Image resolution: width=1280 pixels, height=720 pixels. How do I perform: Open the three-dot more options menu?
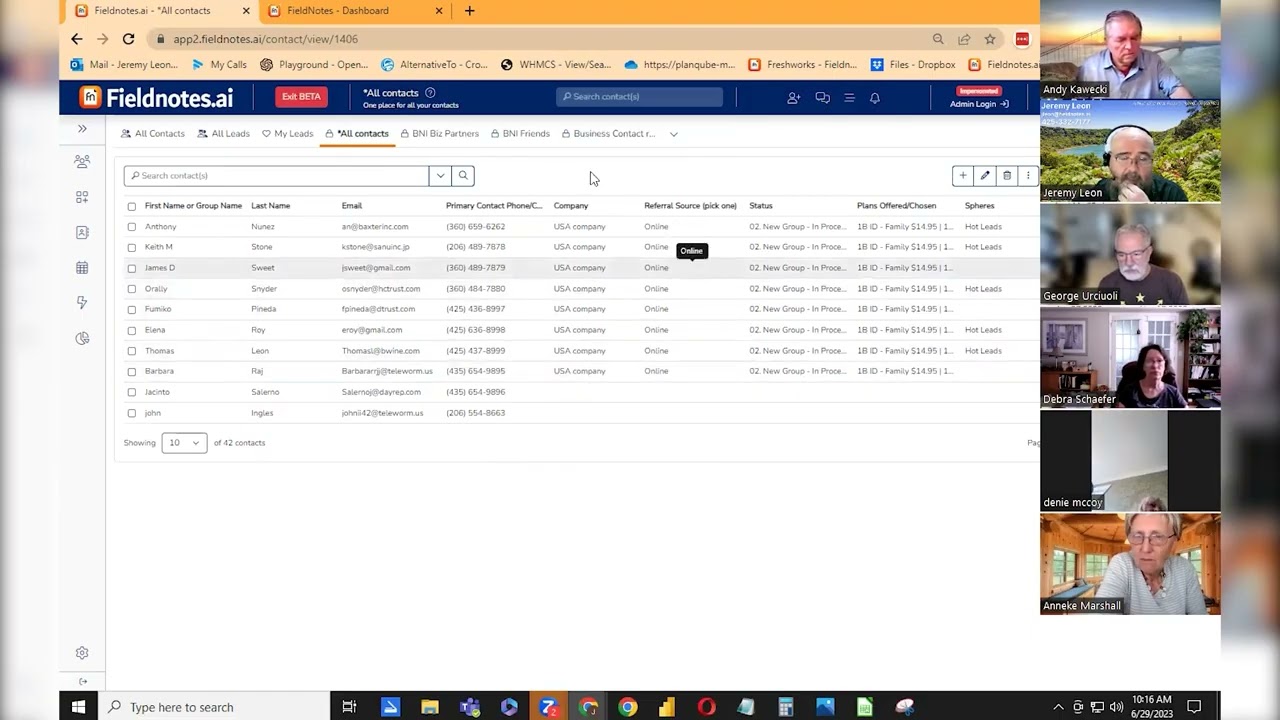coord(1028,176)
